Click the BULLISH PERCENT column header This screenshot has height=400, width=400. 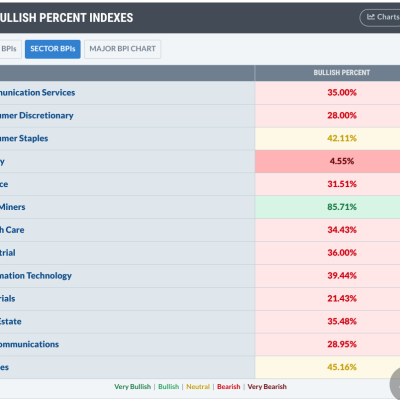342,73
